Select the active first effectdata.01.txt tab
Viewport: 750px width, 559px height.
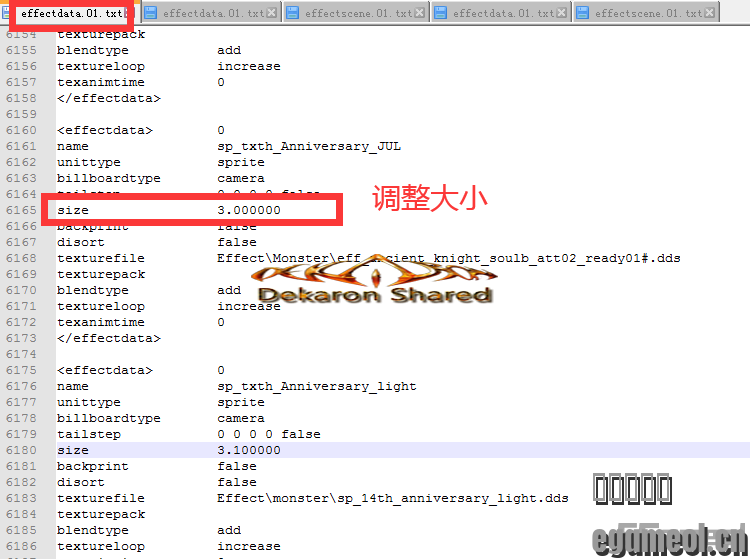point(72,14)
